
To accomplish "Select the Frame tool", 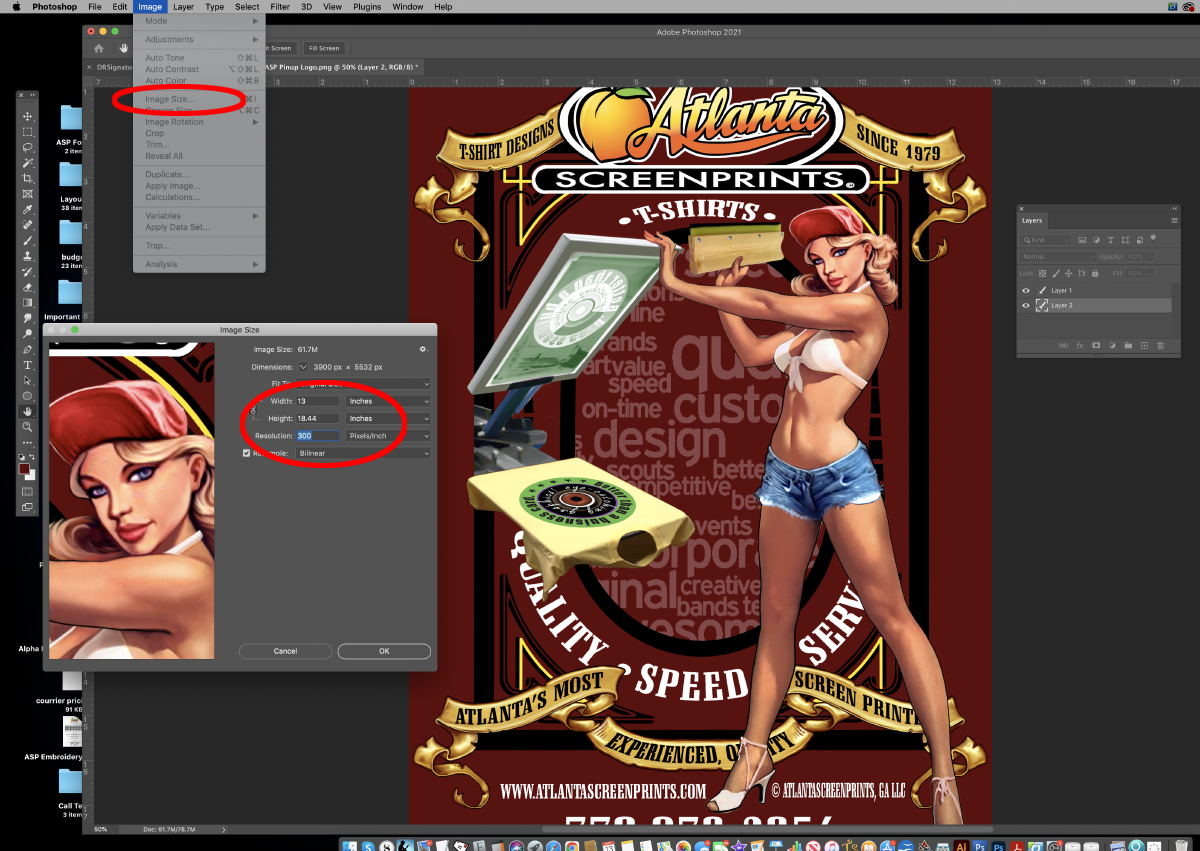I will point(28,194).
